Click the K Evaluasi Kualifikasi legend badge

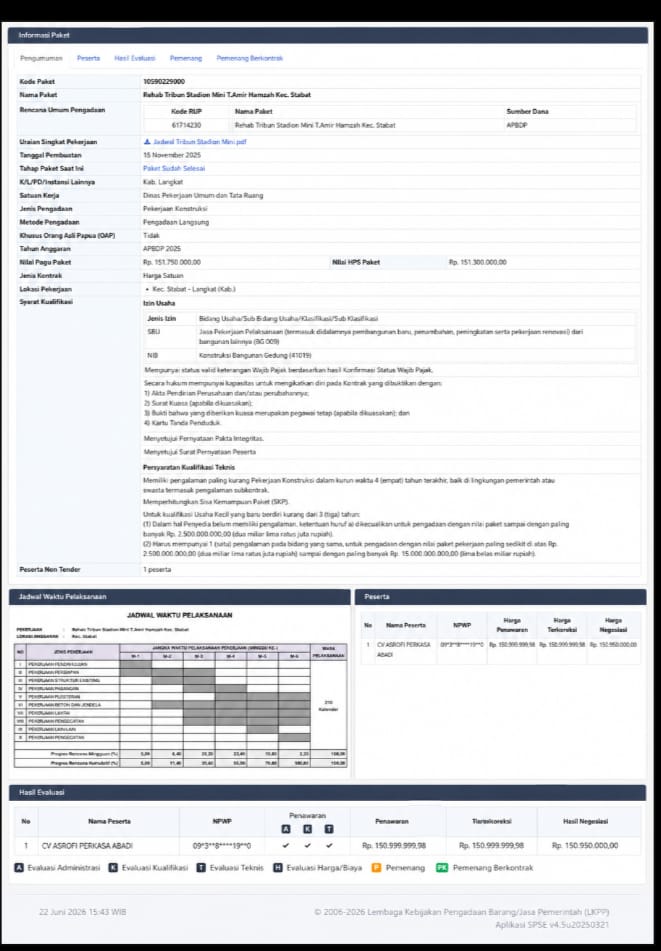(113, 868)
